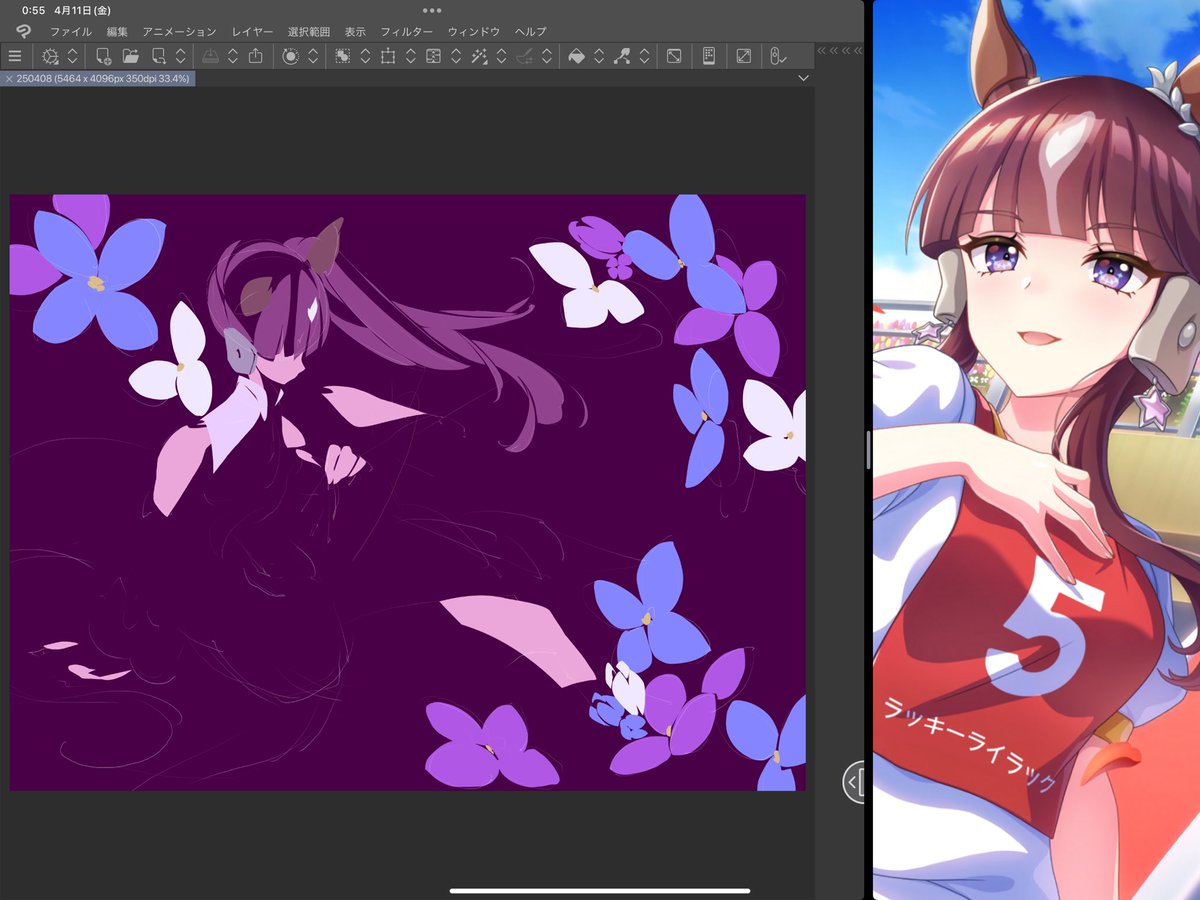Click the circular arrow rotate-reset icon
This screenshot has height=900, width=1200.
pyautogui.click(x=291, y=56)
